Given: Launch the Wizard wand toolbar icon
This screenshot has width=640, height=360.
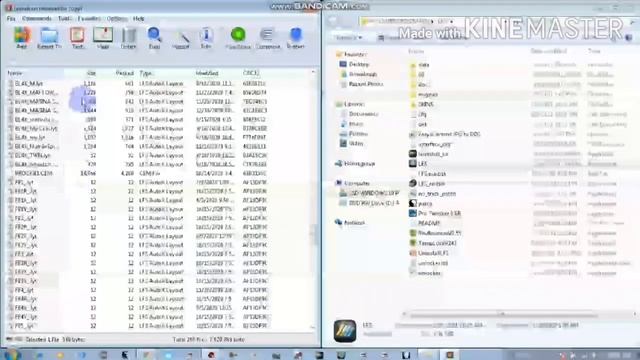Looking at the screenshot, I should 181,39.
